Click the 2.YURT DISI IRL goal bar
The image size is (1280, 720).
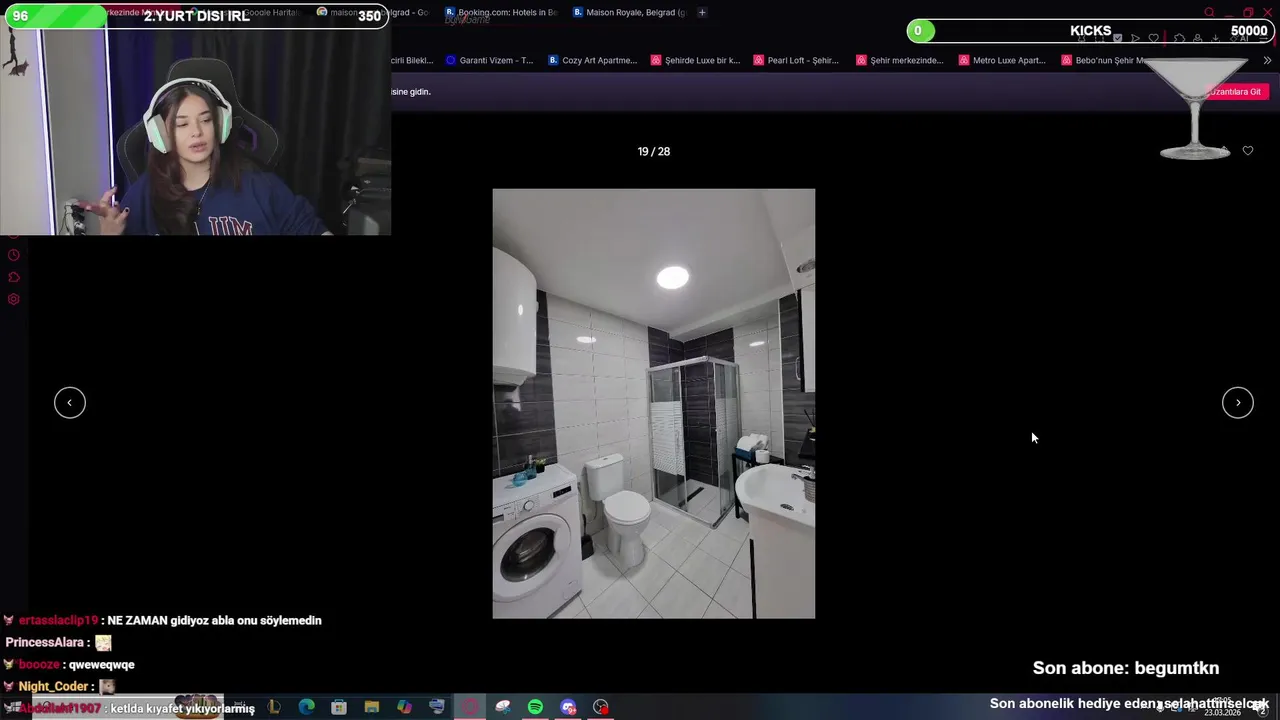(x=196, y=16)
